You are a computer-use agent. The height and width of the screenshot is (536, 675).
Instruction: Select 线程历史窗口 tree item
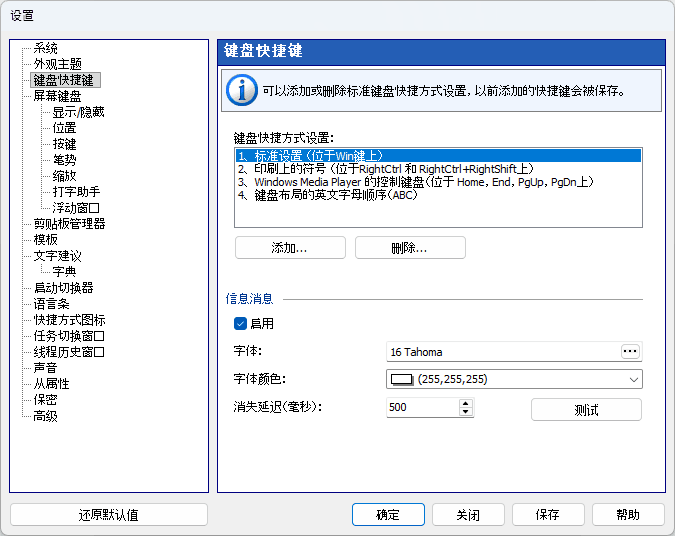point(69,352)
